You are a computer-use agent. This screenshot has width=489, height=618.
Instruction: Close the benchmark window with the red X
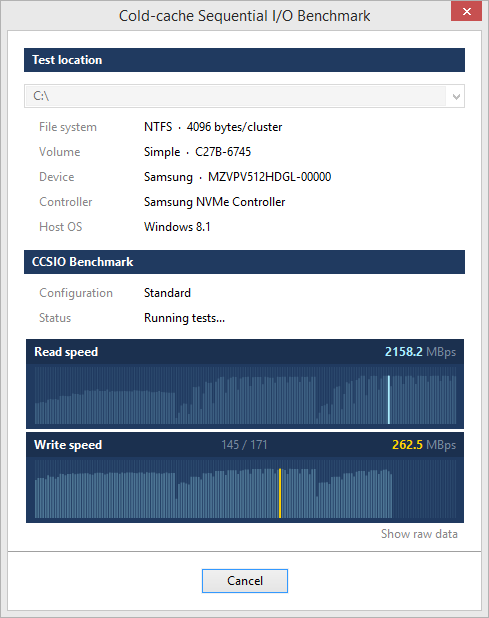466,11
